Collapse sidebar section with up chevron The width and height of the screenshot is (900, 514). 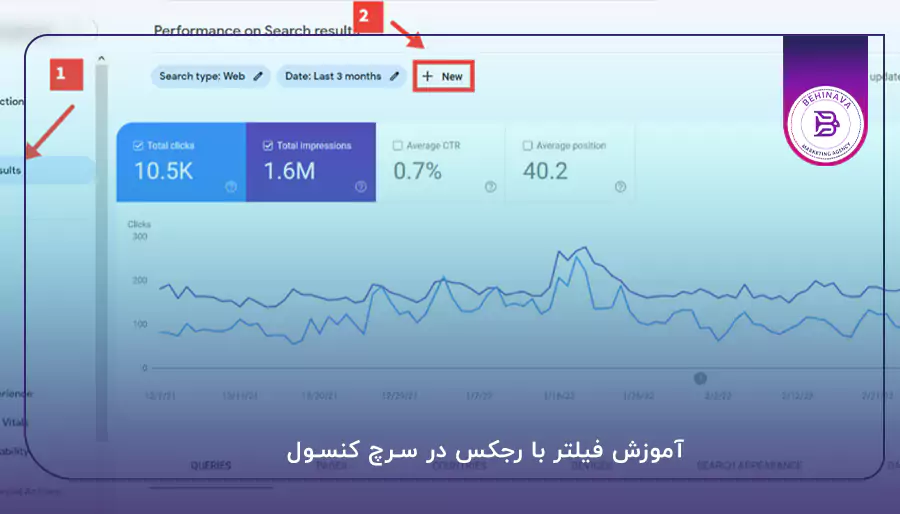[x=102, y=58]
